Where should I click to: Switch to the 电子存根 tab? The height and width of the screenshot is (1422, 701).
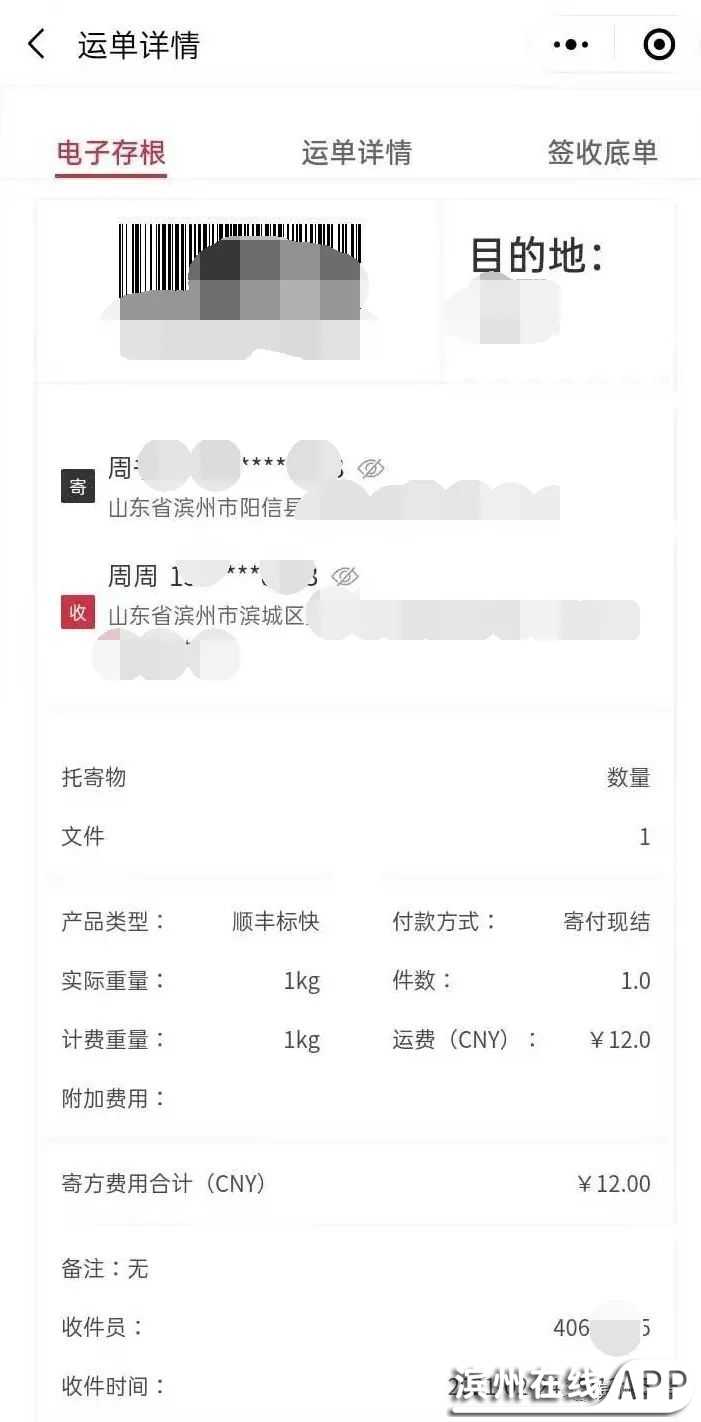(x=111, y=153)
